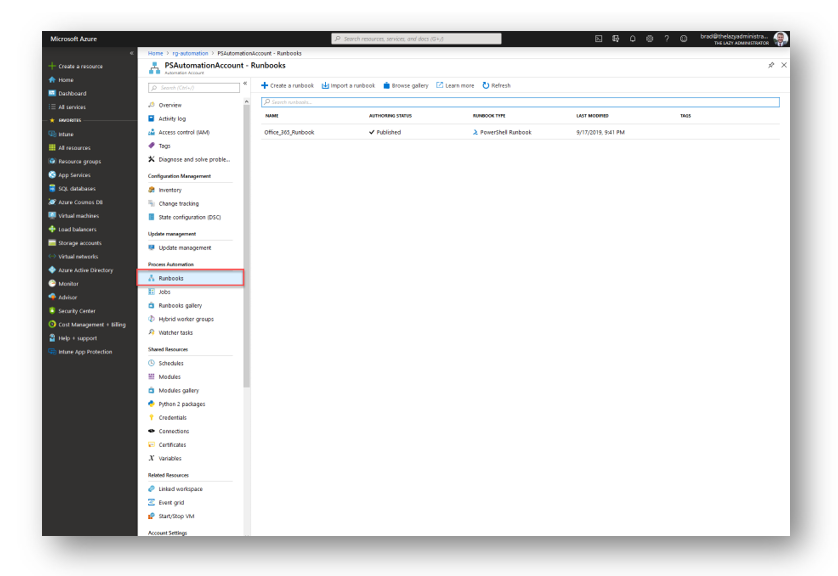This screenshot has width=838, height=576.
Task: Pin the Runbooks blade
Action: point(771,65)
